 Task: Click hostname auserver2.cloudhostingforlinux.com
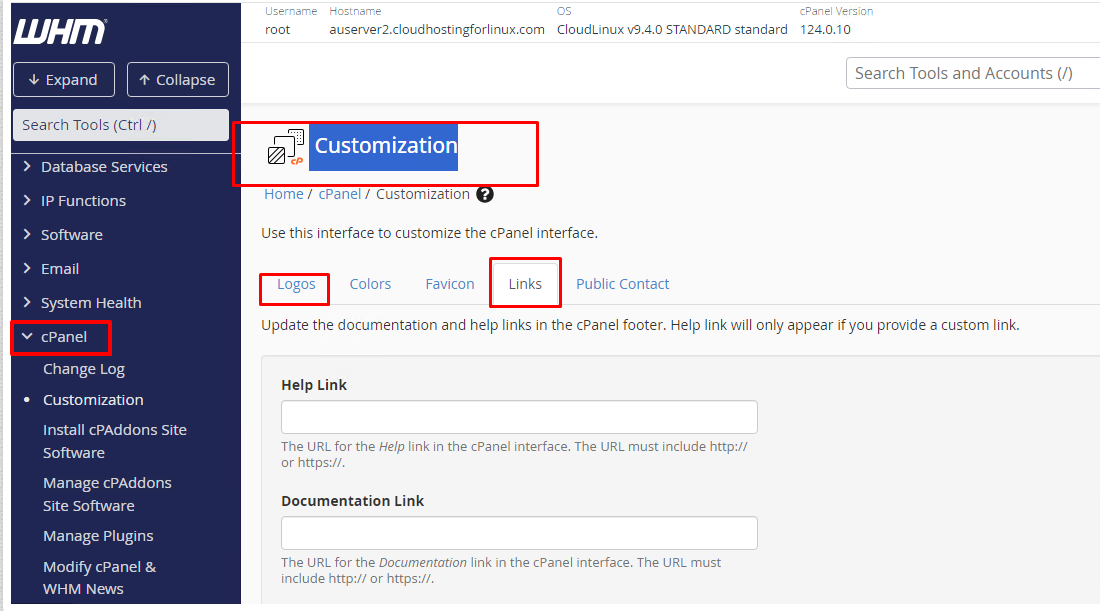(436, 29)
